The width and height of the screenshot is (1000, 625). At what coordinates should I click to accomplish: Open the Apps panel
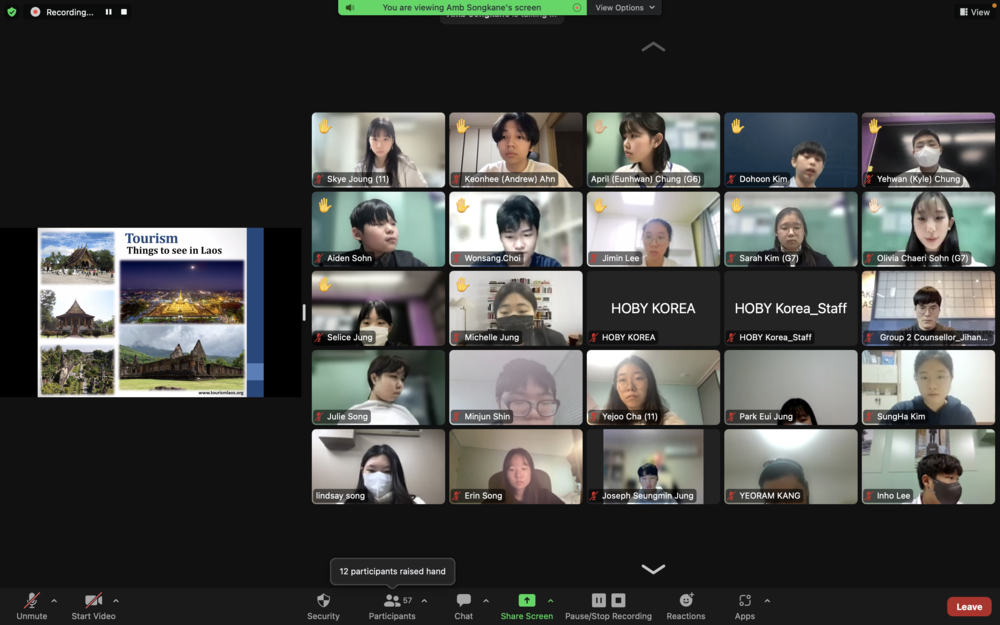click(x=744, y=607)
